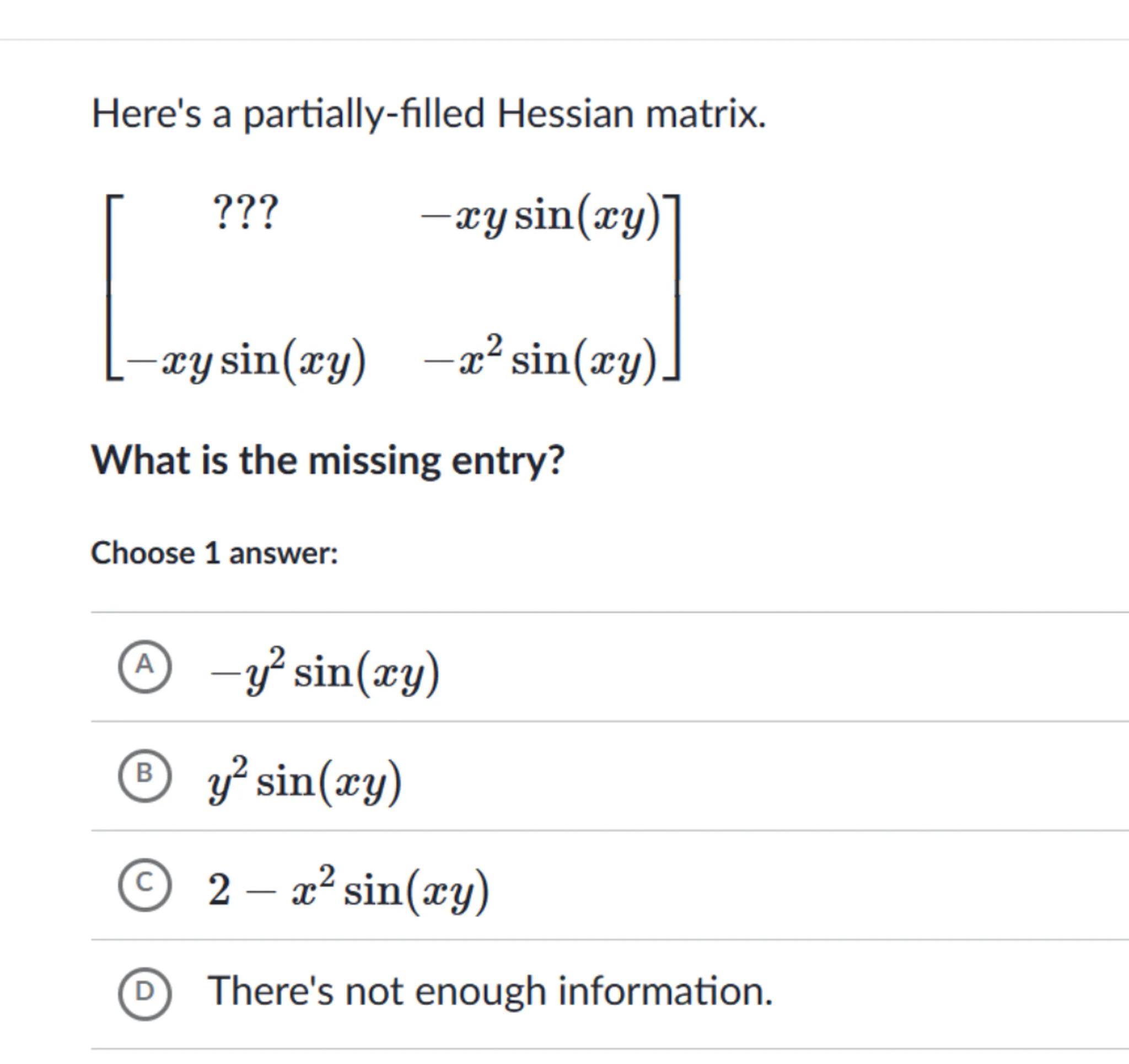Click the word "Here's" starting the prompt
This screenshot has width=1129, height=1064.
click(147, 114)
